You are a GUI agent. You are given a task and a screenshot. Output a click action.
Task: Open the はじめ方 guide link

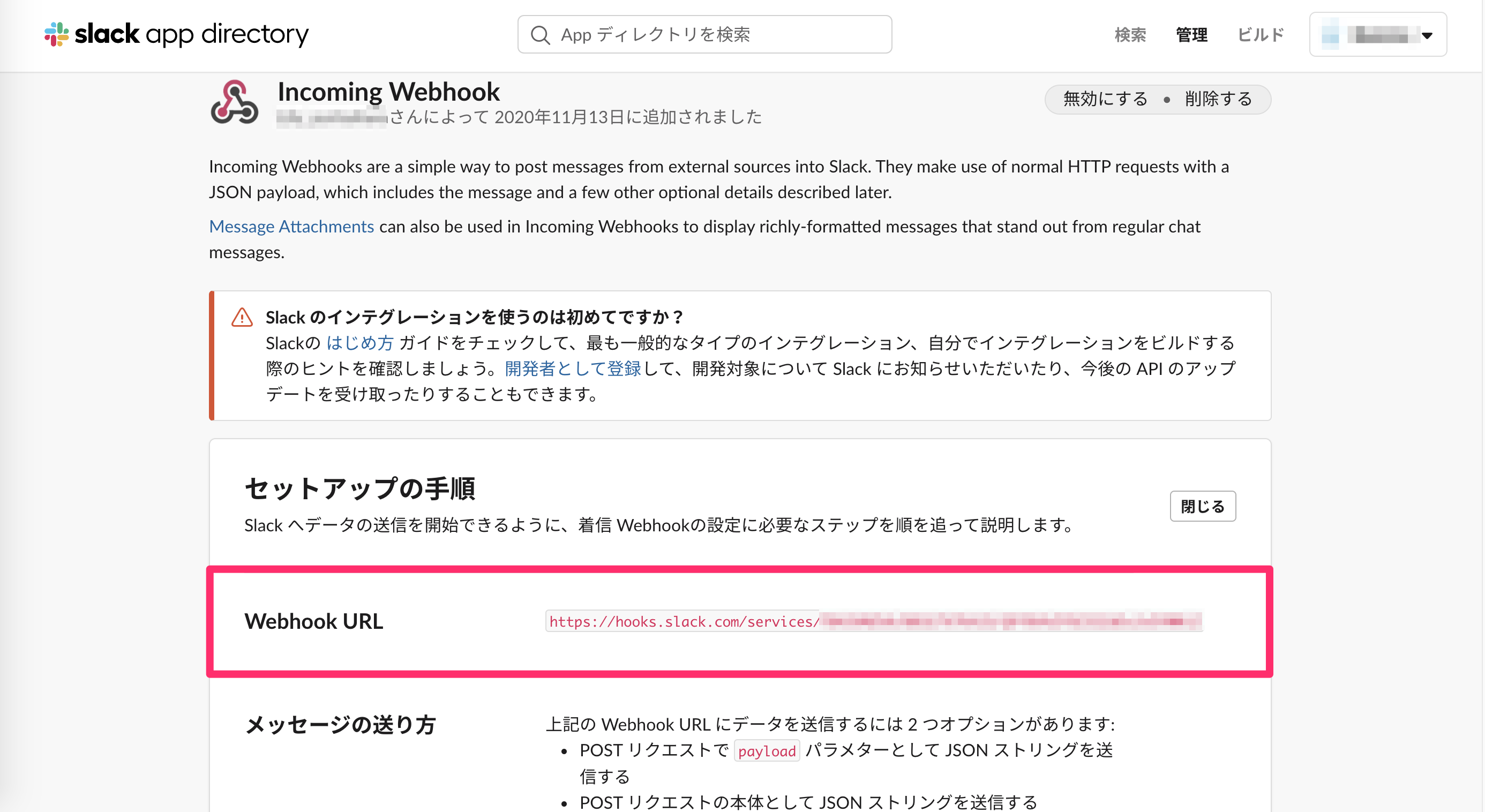coord(359,343)
